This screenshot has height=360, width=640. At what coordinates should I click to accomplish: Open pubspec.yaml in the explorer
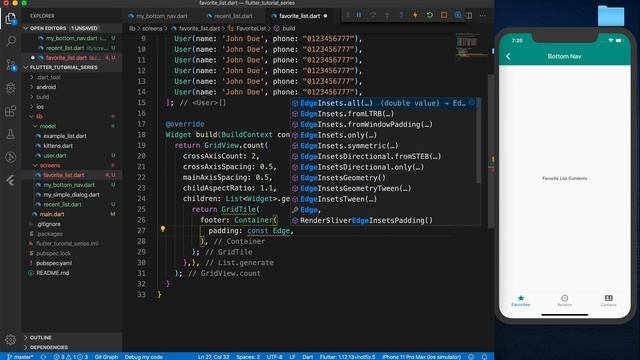tap(53, 263)
